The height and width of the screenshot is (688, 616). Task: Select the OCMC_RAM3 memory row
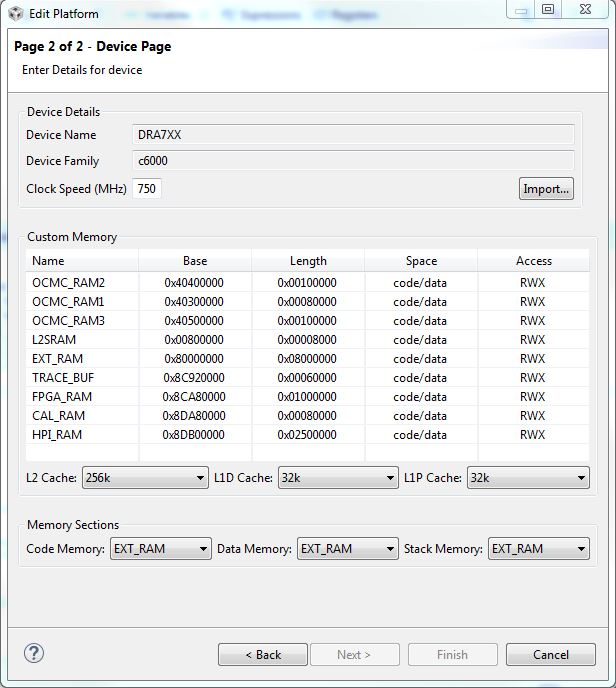pos(308,321)
